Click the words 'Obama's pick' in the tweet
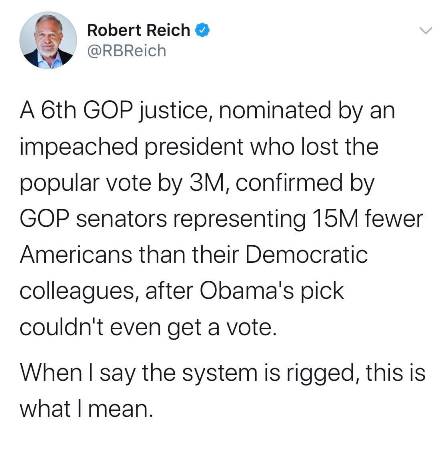Screen dimensions: 443x453 click(x=272, y=291)
